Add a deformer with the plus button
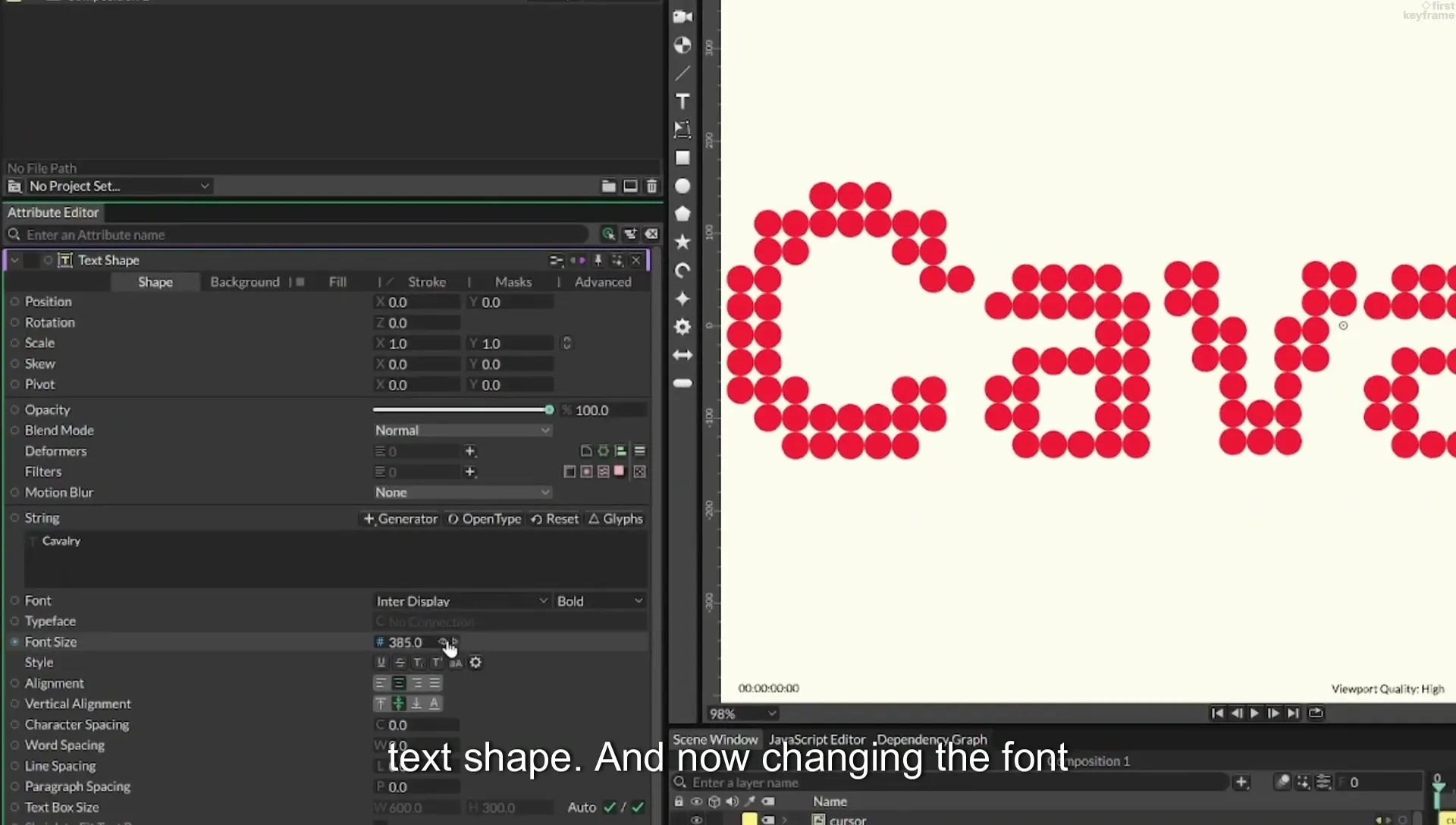This screenshot has width=1456, height=825. pyautogui.click(x=470, y=451)
